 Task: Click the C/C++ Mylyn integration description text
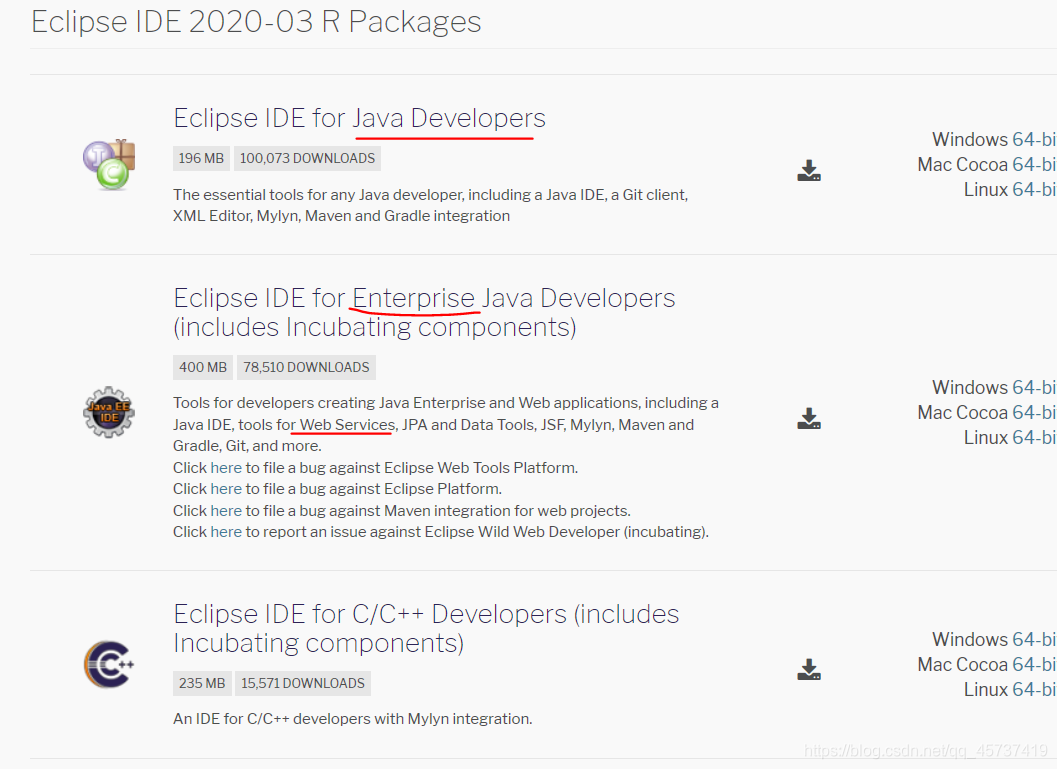(x=353, y=719)
